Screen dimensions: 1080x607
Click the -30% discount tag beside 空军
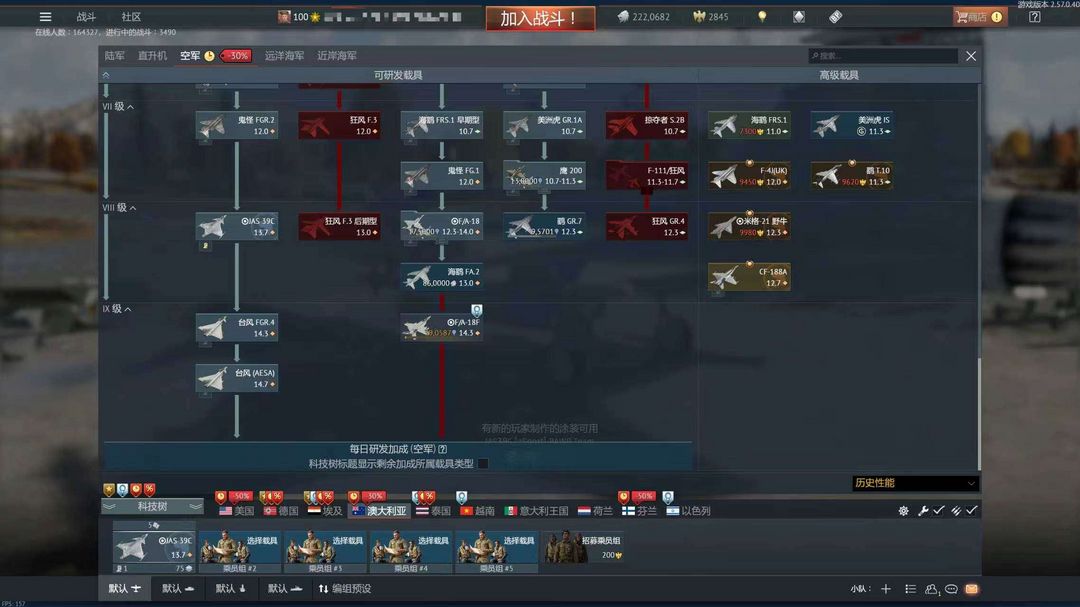tap(236, 56)
